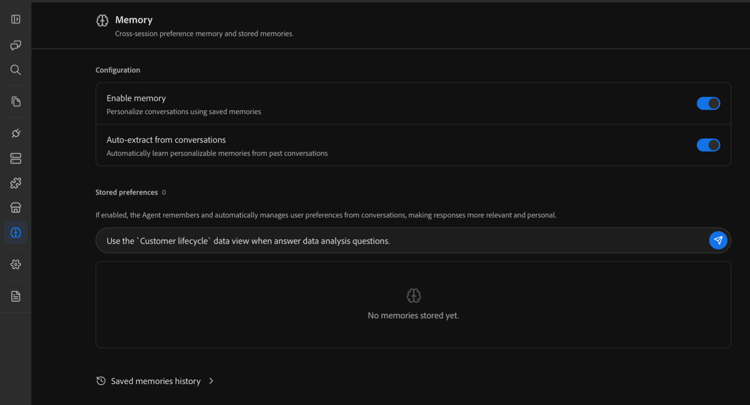This screenshot has height=405, width=750.
Task: Open the documents copy icon in sidebar
Action: pos(15,101)
